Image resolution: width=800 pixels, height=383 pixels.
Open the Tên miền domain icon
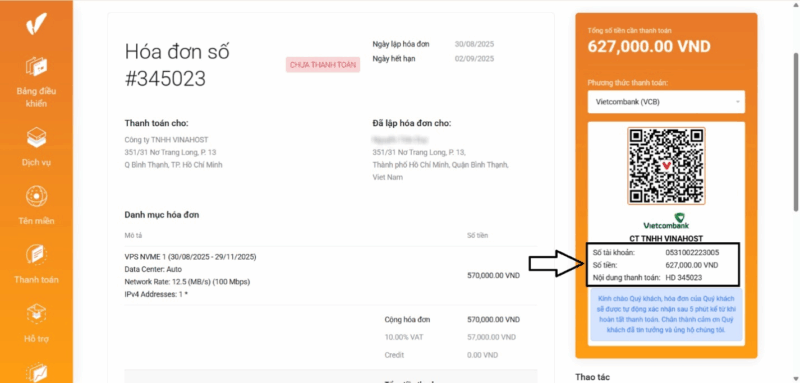click(36, 196)
